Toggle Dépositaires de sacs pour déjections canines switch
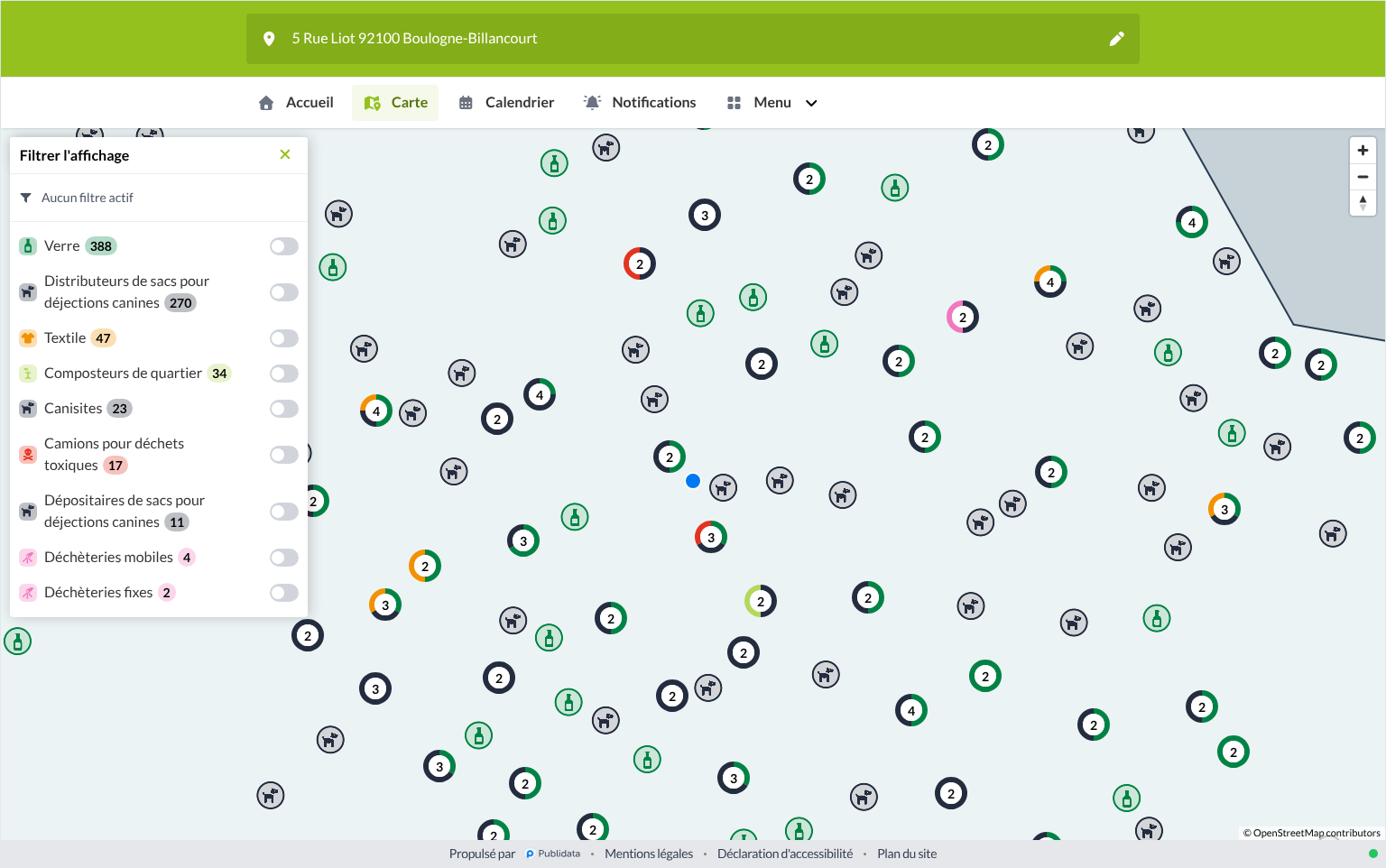Screen dimensions: 1386x868 point(284,512)
